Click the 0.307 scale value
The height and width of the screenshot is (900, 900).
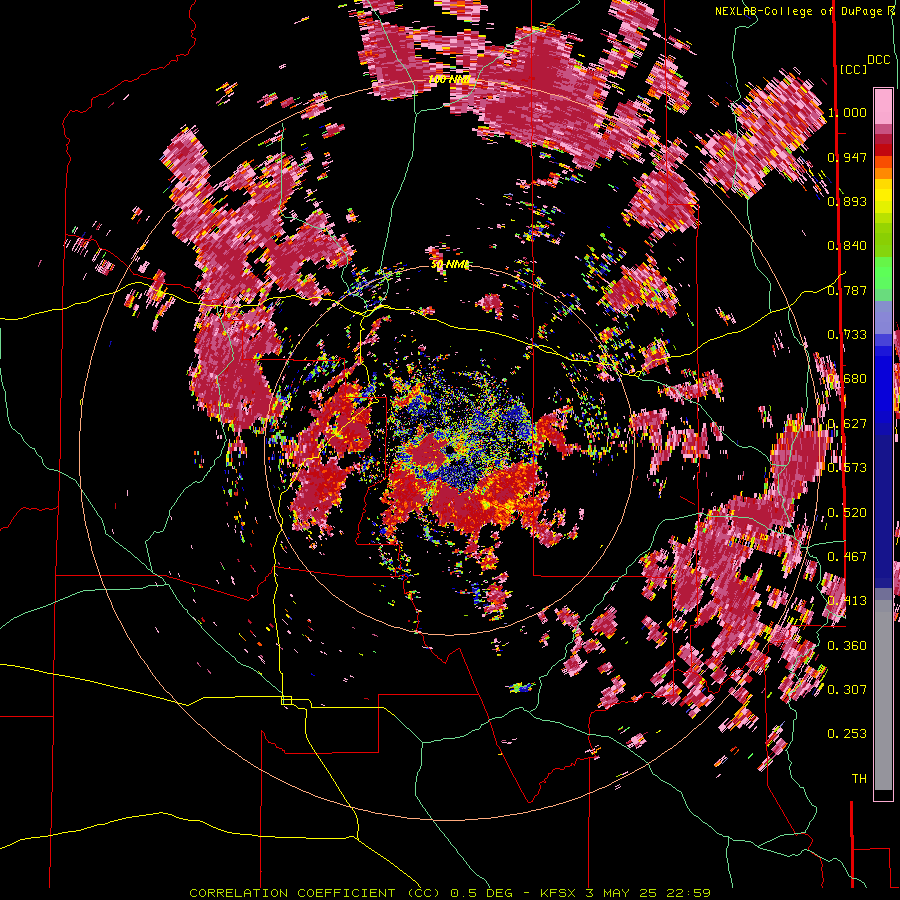pos(847,690)
